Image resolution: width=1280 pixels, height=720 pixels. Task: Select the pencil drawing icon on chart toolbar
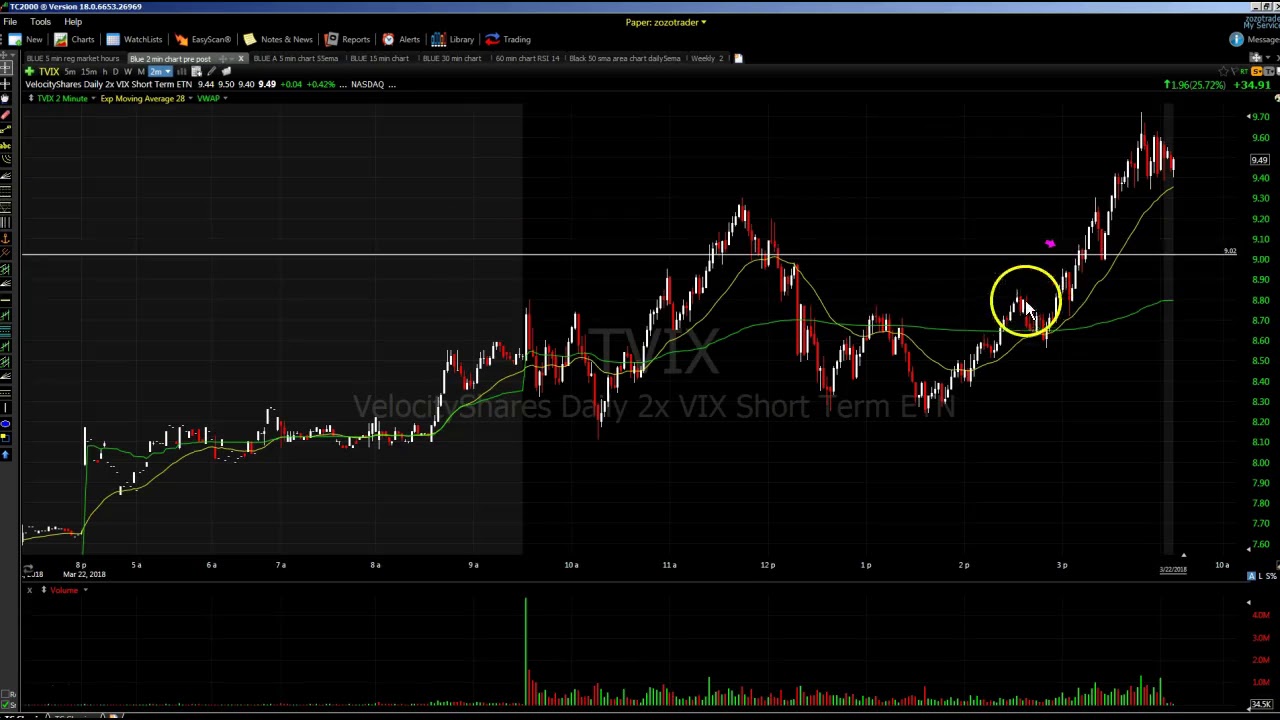tap(211, 71)
